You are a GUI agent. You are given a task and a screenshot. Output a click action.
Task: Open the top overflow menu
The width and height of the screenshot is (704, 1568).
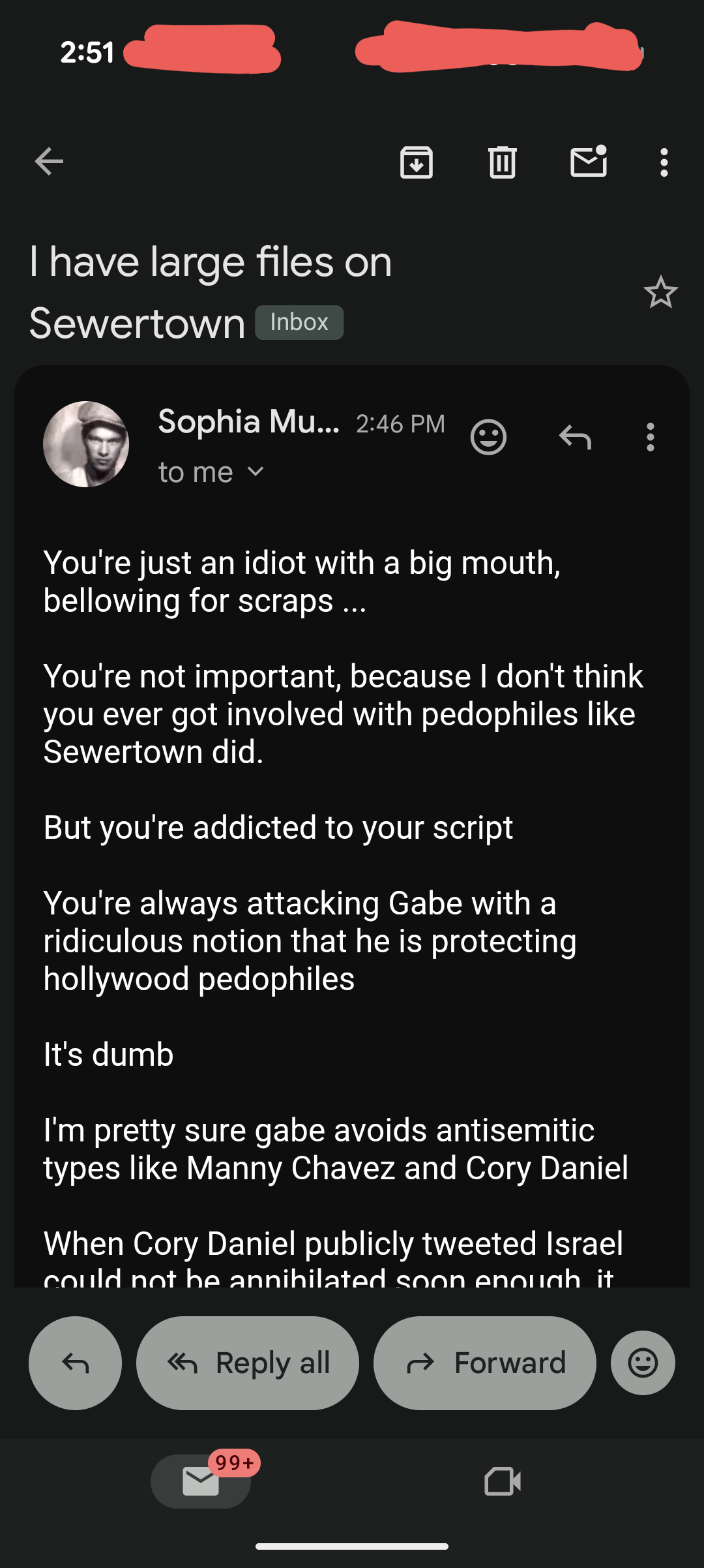[664, 162]
